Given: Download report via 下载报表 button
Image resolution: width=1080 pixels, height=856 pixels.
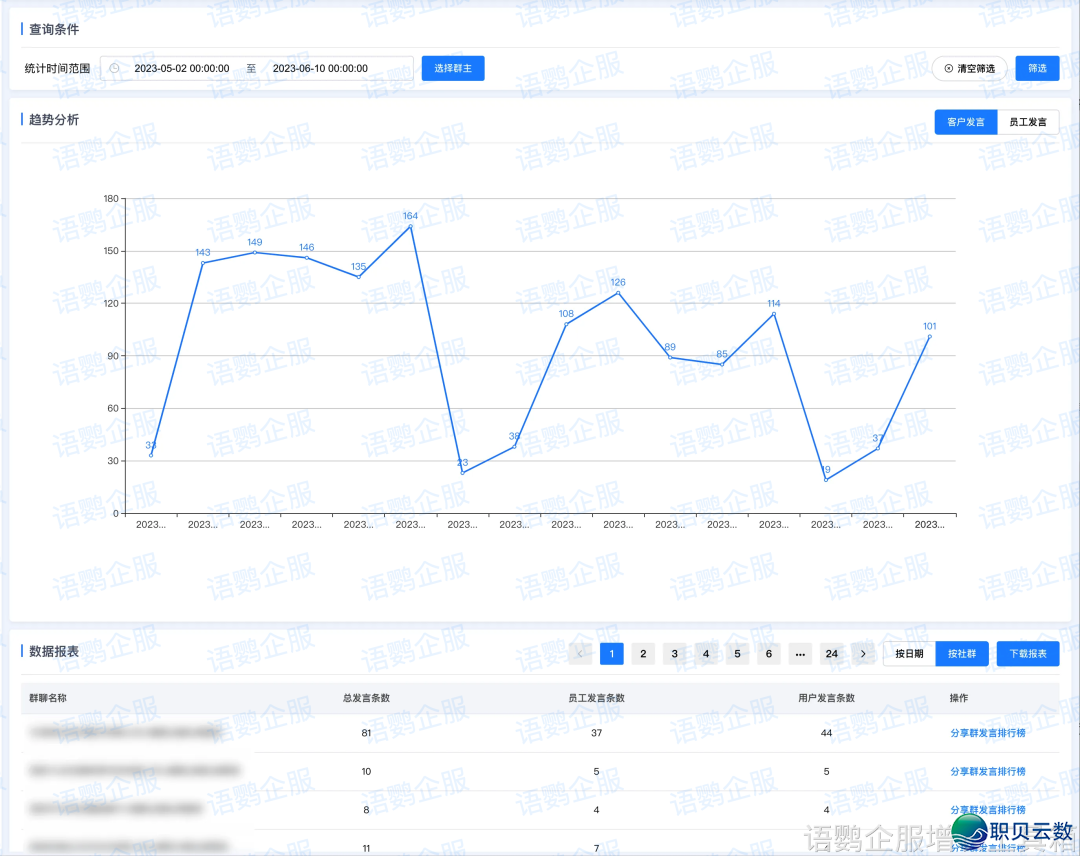Looking at the screenshot, I should pyautogui.click(x=1028, y=654).
